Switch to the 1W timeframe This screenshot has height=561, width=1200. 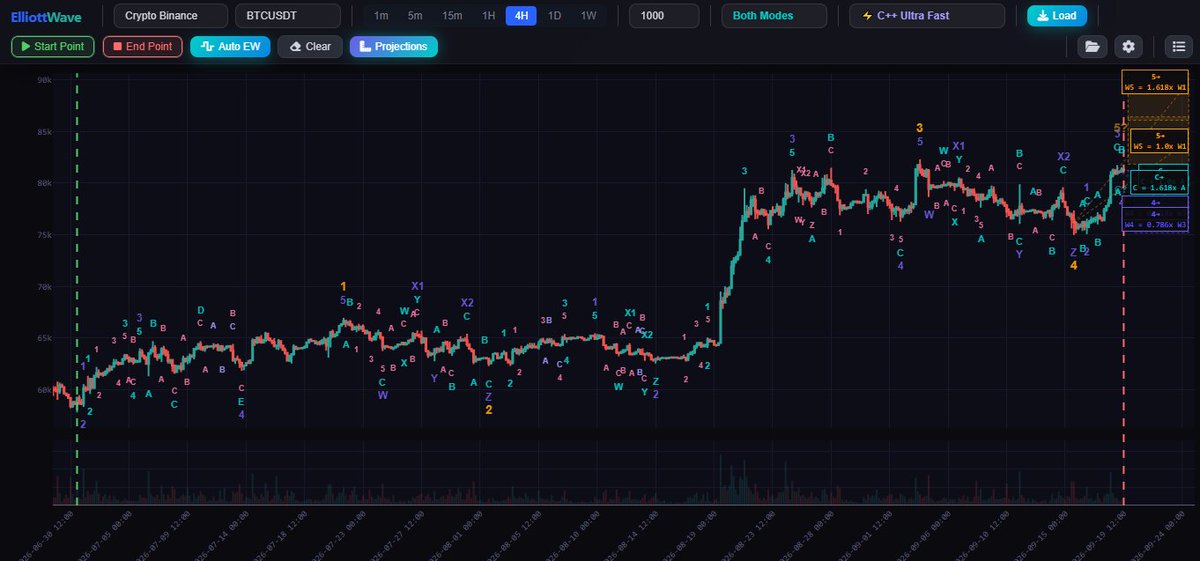[x=589, y=16]
